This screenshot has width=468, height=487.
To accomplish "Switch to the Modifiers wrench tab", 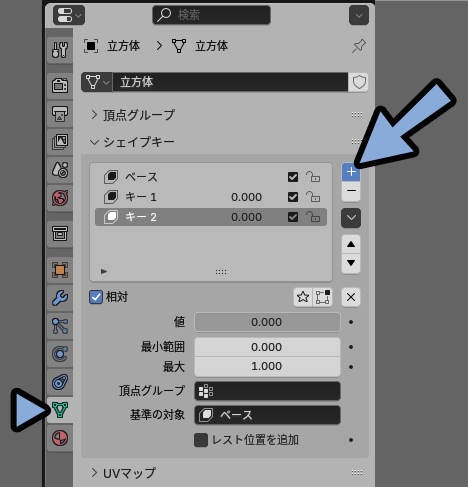I will (x=60, y=298).
